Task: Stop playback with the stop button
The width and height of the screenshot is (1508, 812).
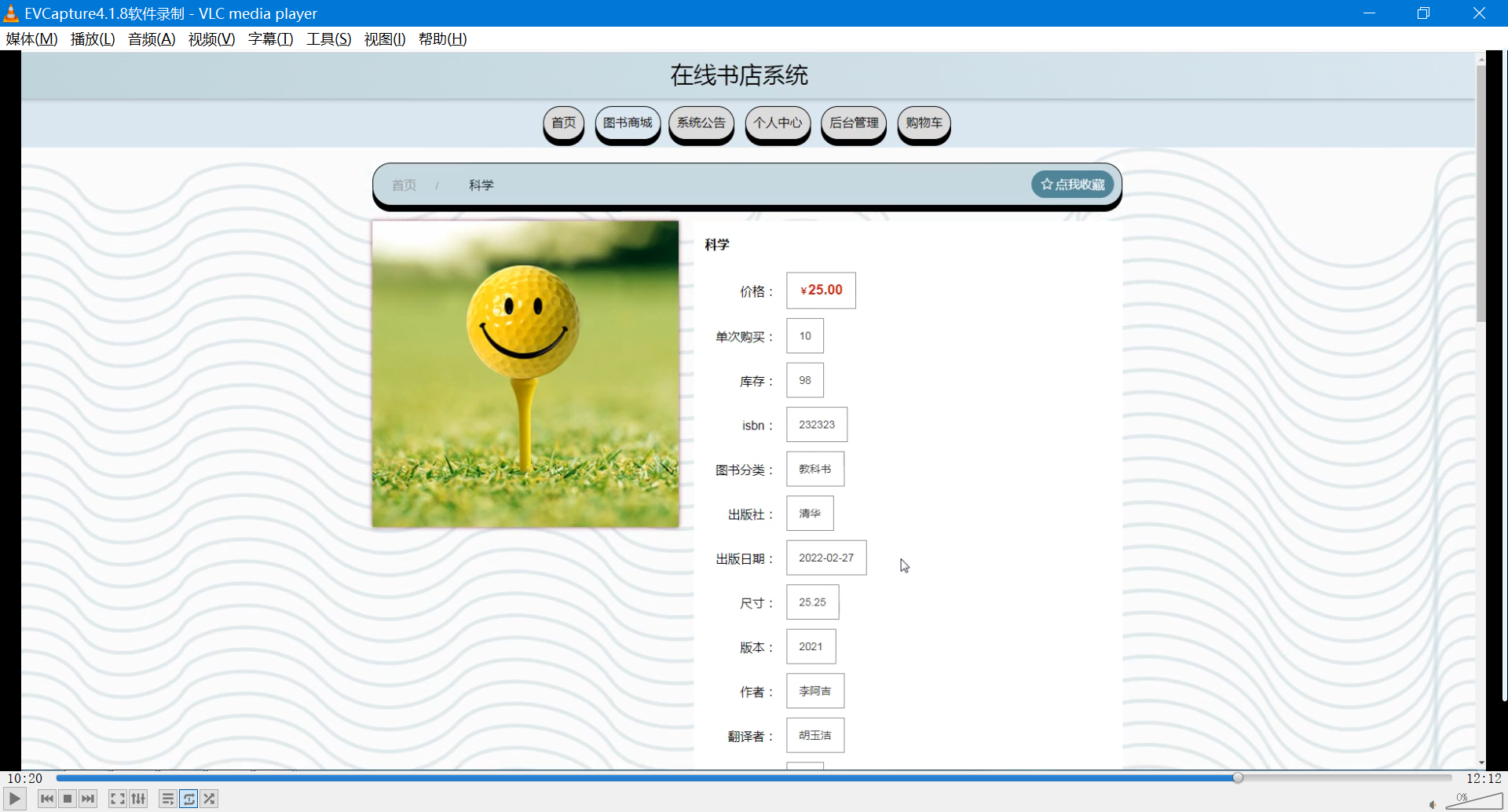Action: point(68,799)
